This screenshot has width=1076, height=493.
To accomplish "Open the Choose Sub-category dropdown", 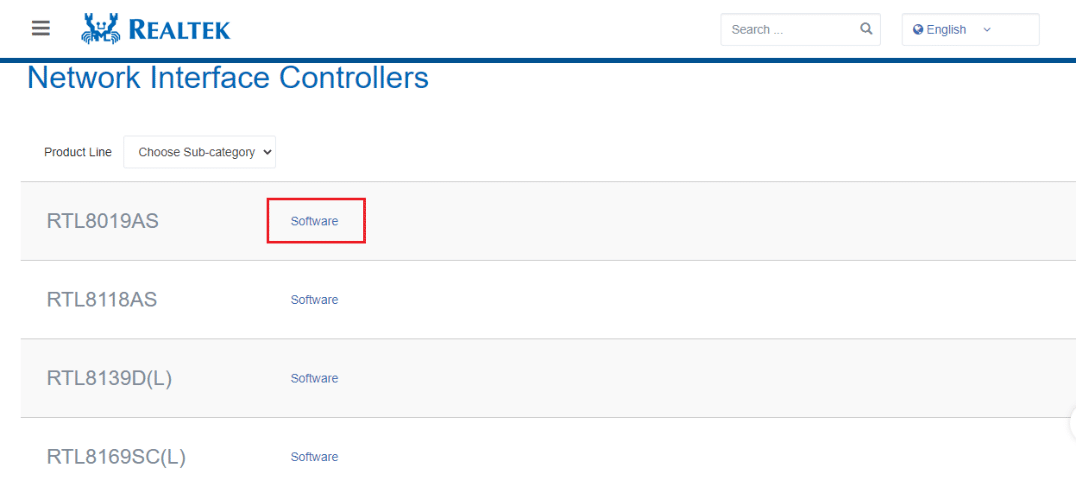I will pyautogui.click(x=199, y=152).
